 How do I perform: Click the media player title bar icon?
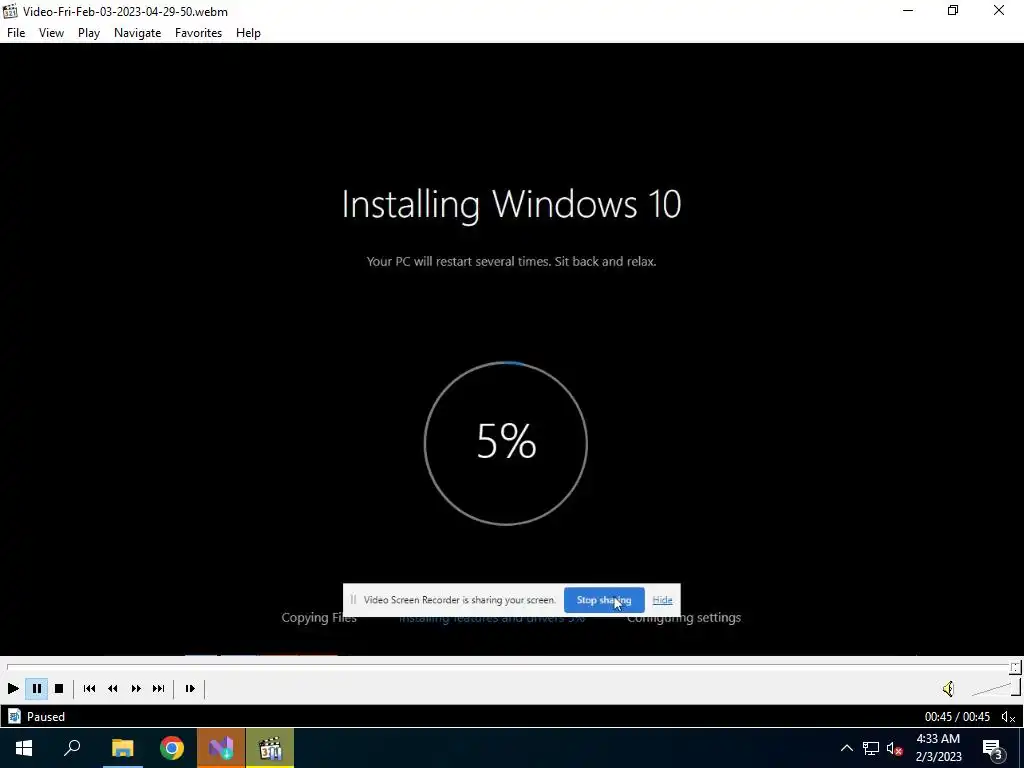10,11
